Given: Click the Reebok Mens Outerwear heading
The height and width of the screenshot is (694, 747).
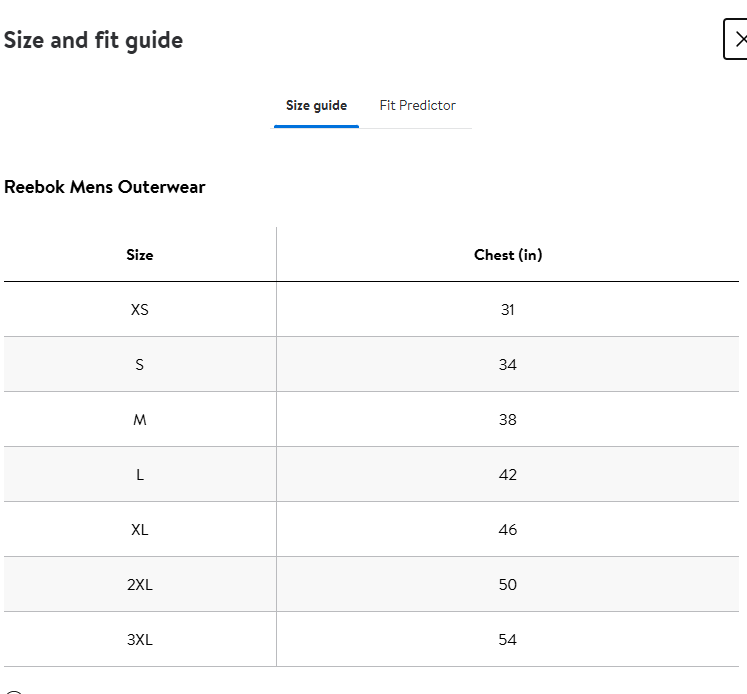Looking at the screenshot, I should click(x=105, y=187).
